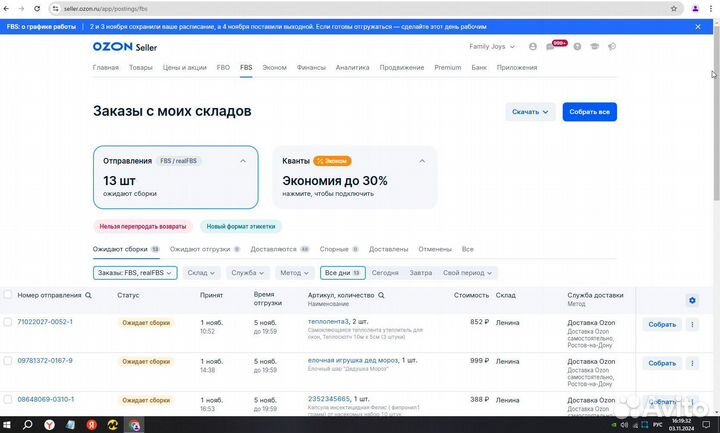720x433 pixels.
Task: Open the training cap icon
Action: point(595,46)
